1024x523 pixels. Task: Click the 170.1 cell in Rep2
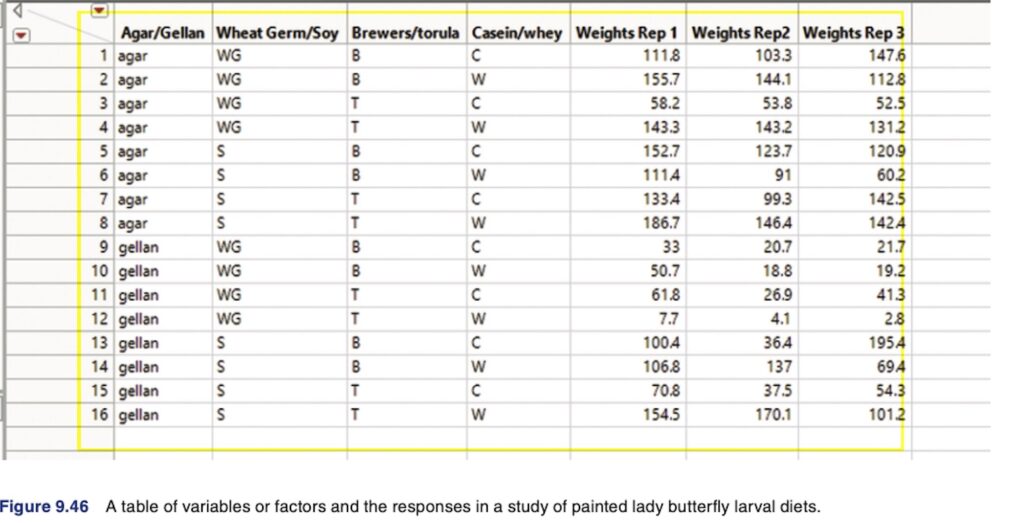(771, 414)
